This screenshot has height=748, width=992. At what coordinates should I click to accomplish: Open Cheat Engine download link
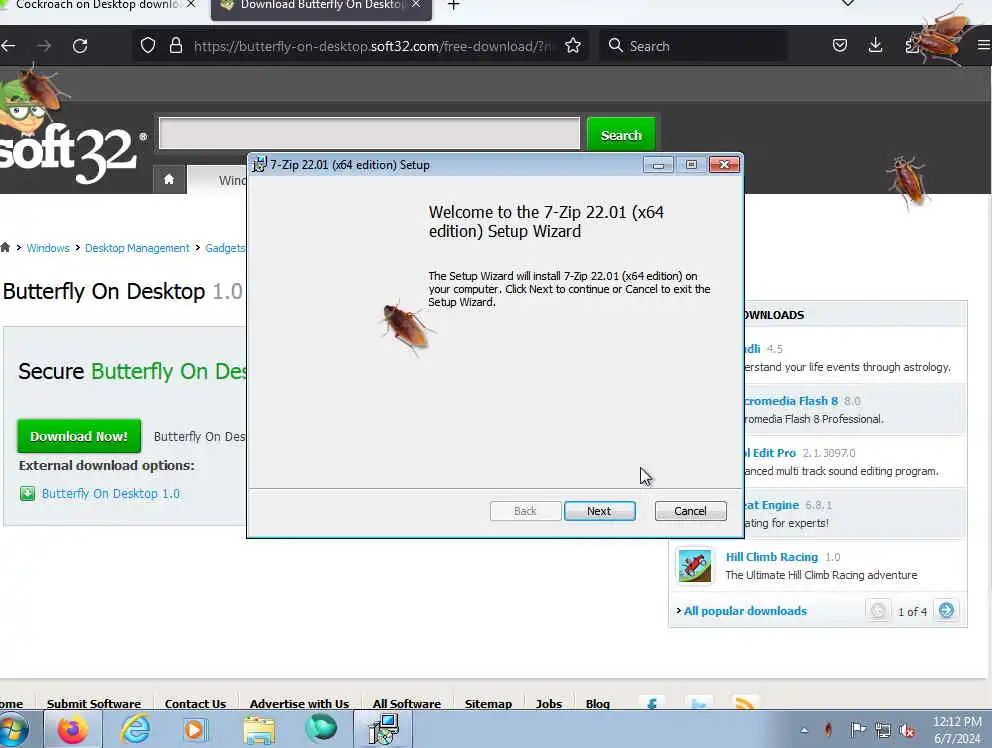coord(771,505)
